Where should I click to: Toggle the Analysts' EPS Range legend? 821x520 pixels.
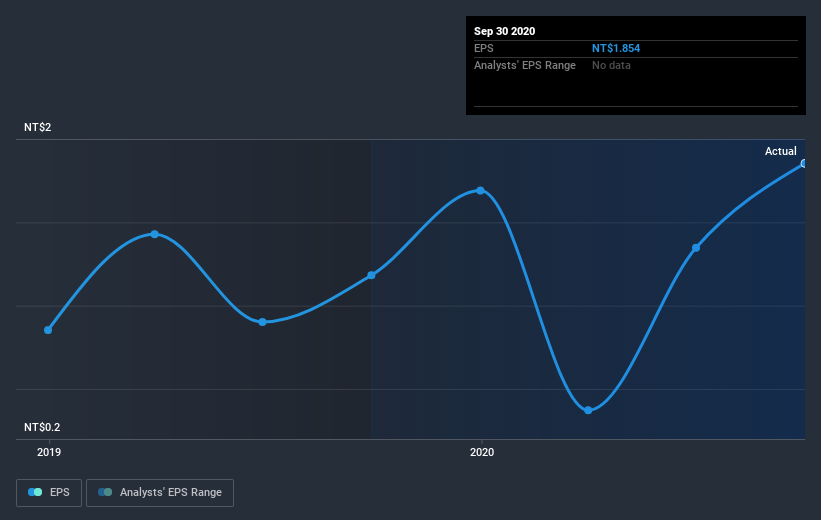click(x=160, y=493)
